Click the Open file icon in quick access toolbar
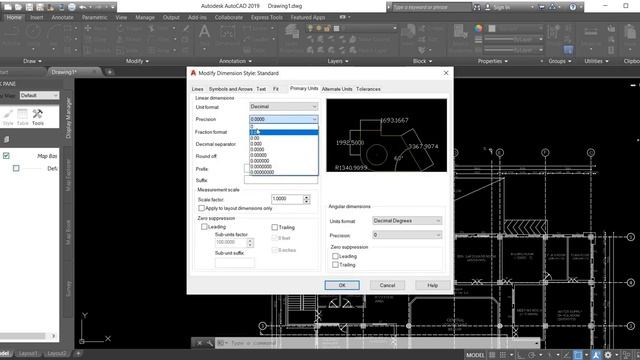This screenshot has width=640, height=360. (18, 7)
